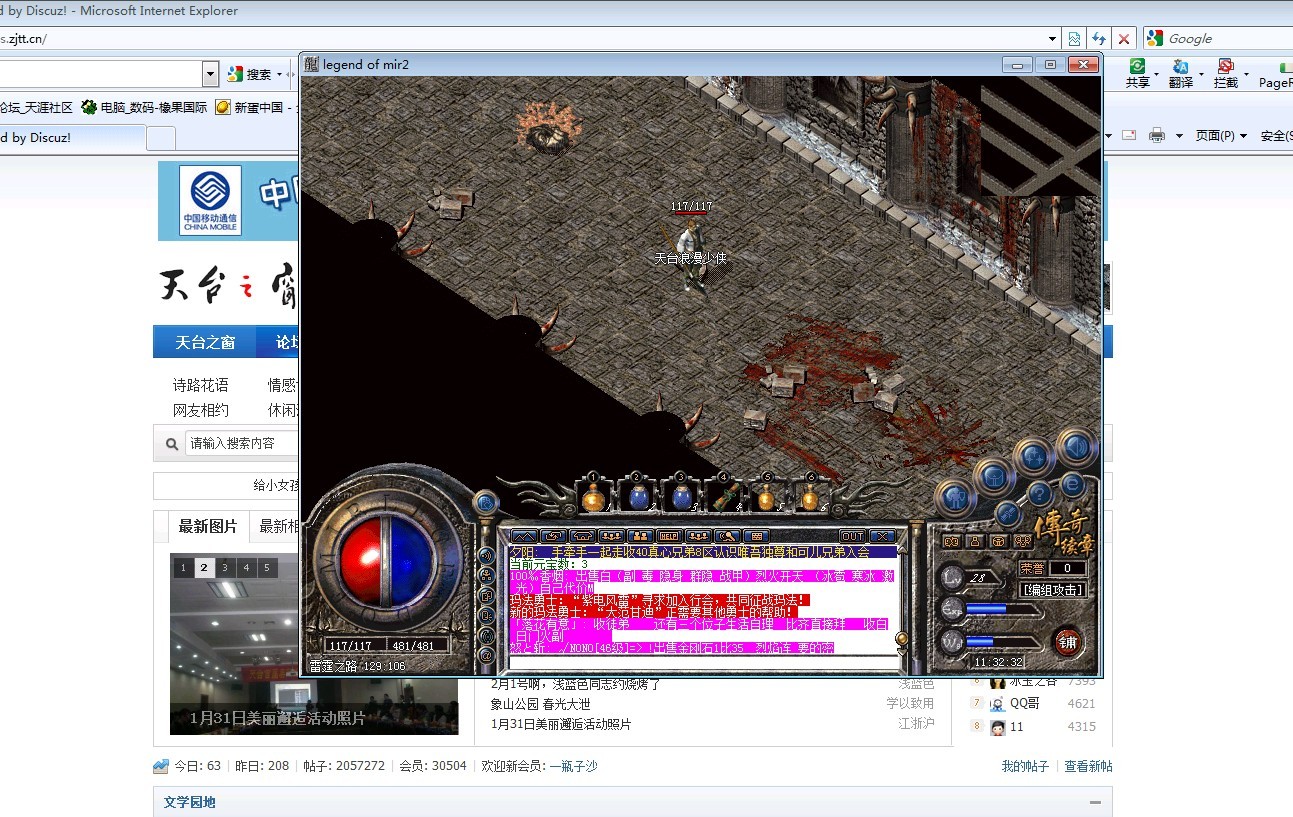Click the 查看新帖 link

pos(1087,766)
